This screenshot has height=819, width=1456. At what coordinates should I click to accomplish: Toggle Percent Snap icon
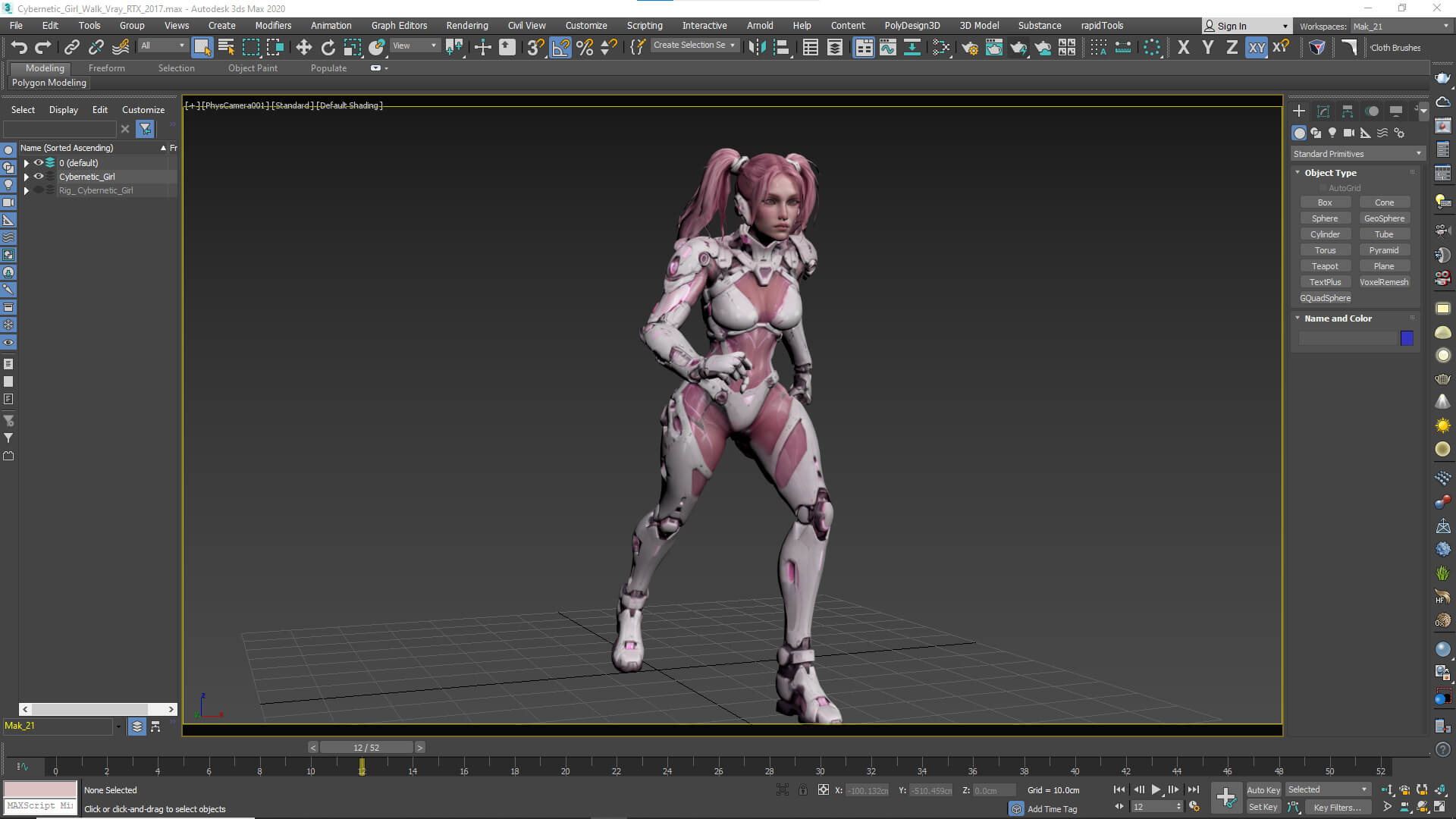coord(585,48)
